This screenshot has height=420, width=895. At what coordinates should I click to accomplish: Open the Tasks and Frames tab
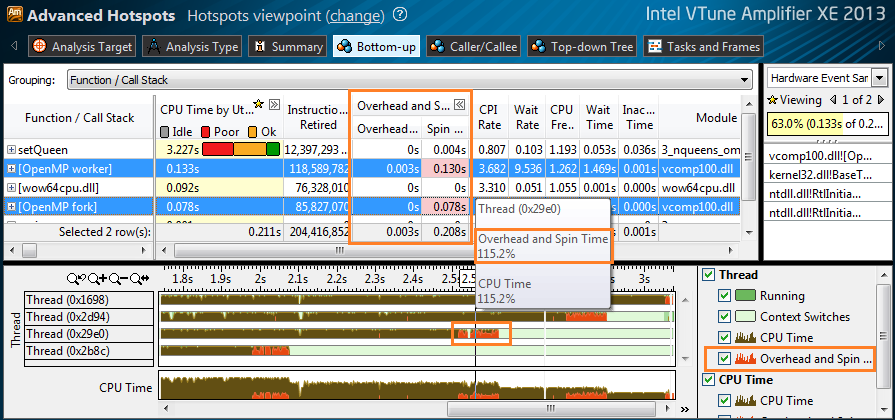click(704, 47)
